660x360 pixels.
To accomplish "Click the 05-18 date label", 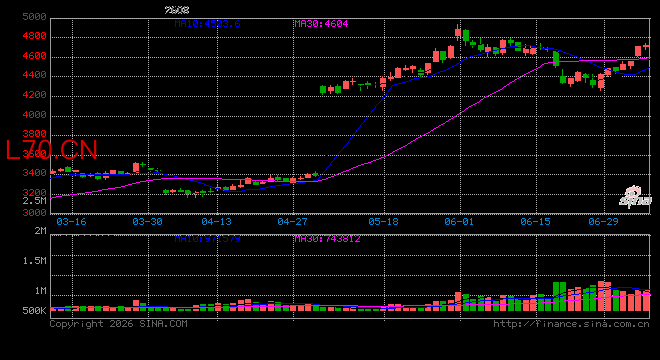I will click(383, 221).
